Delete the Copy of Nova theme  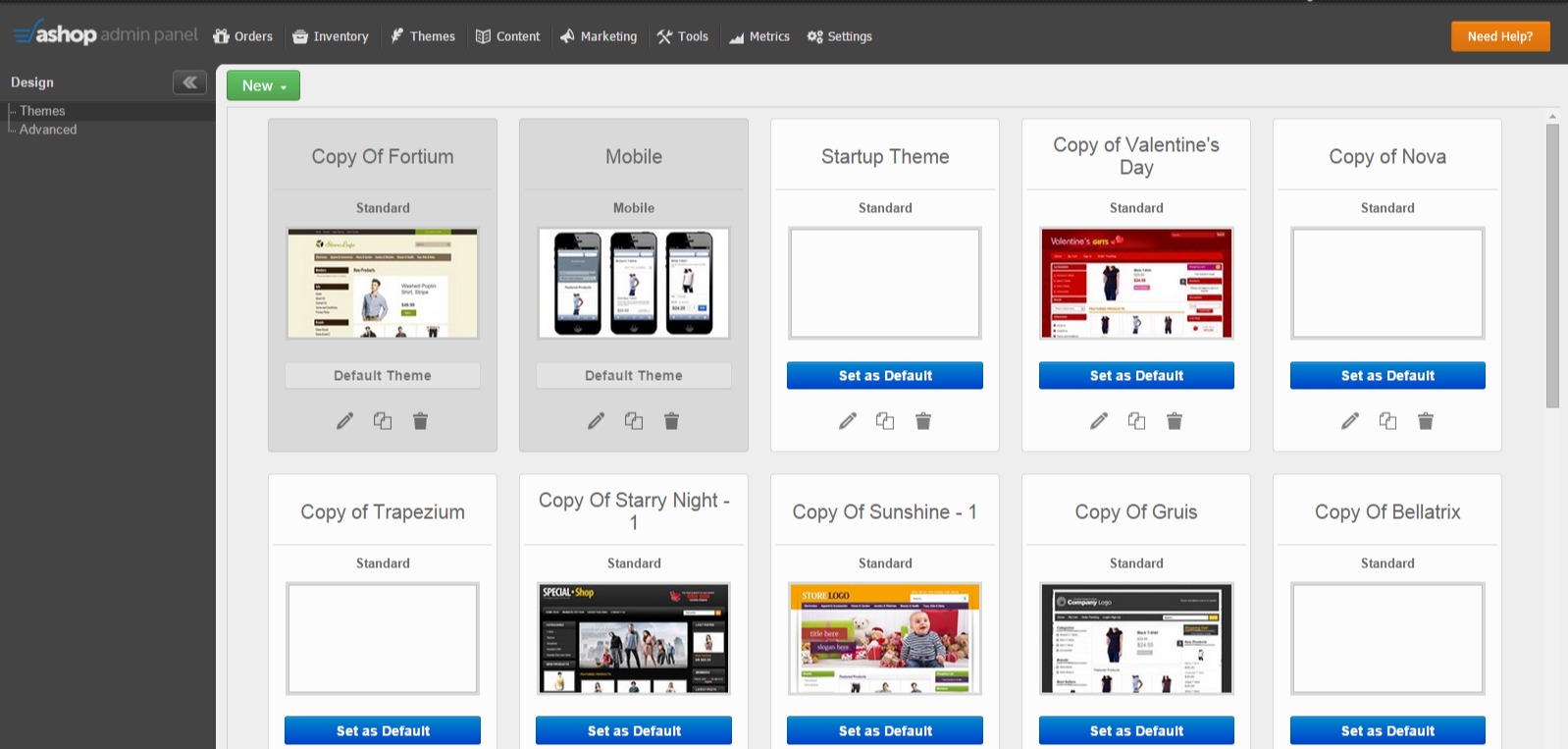click(x=1426, y=421)
